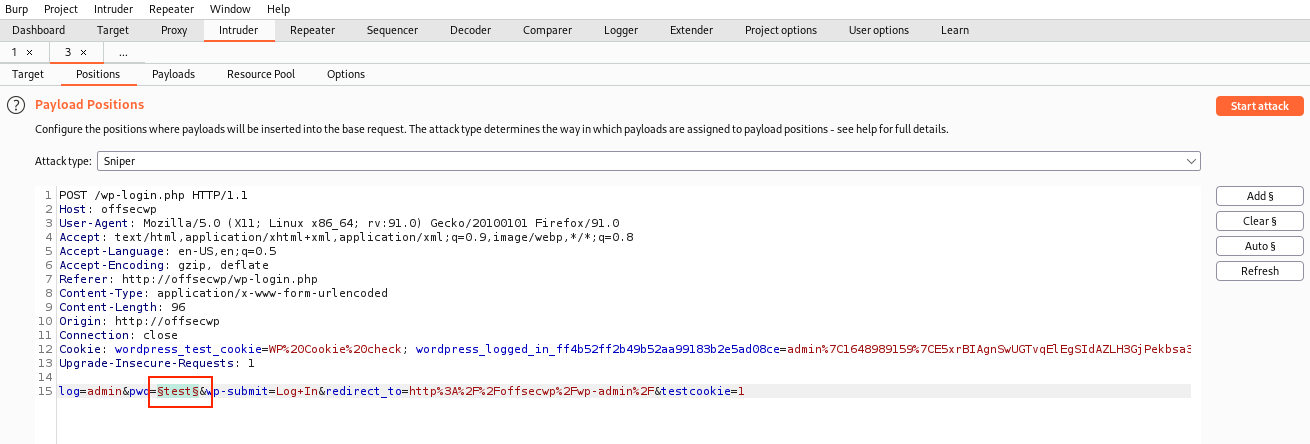Open the Resource Pool sub-tab
The image size is (1310, 444).
pos(260,74)
